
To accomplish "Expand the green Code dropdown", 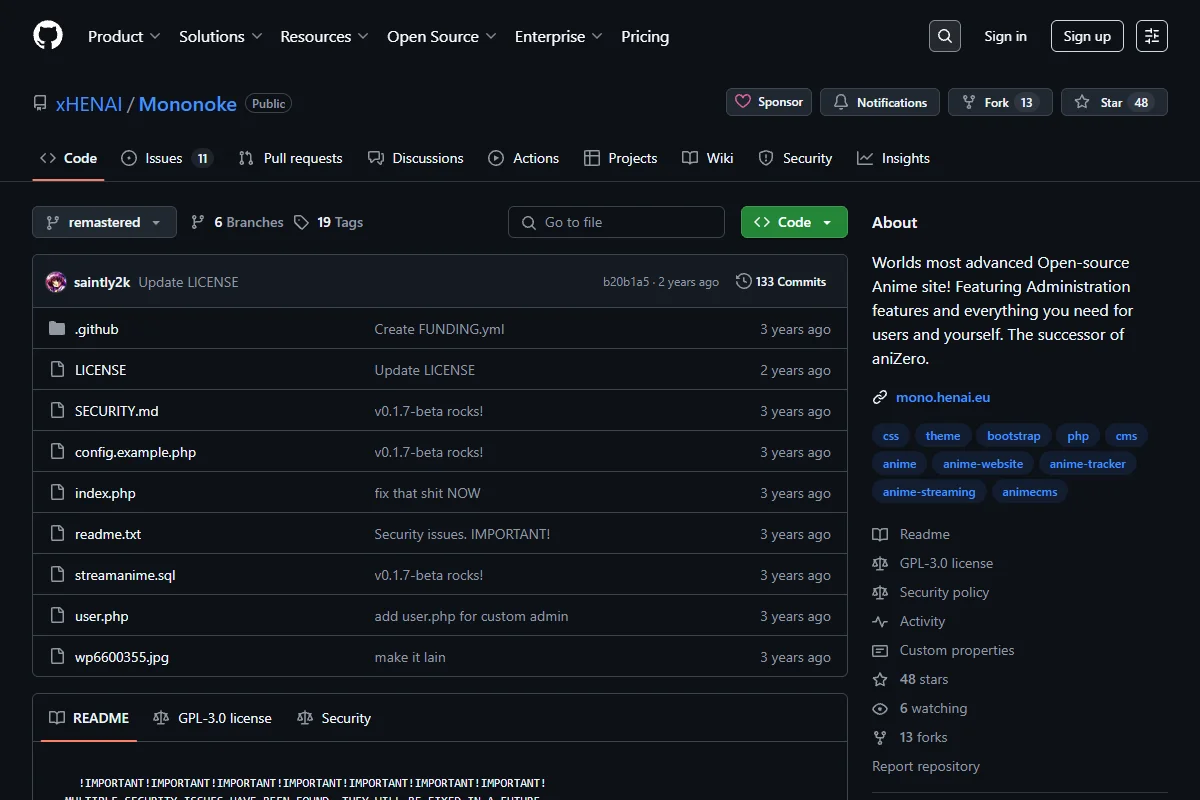I will click(x=794, y=222).
